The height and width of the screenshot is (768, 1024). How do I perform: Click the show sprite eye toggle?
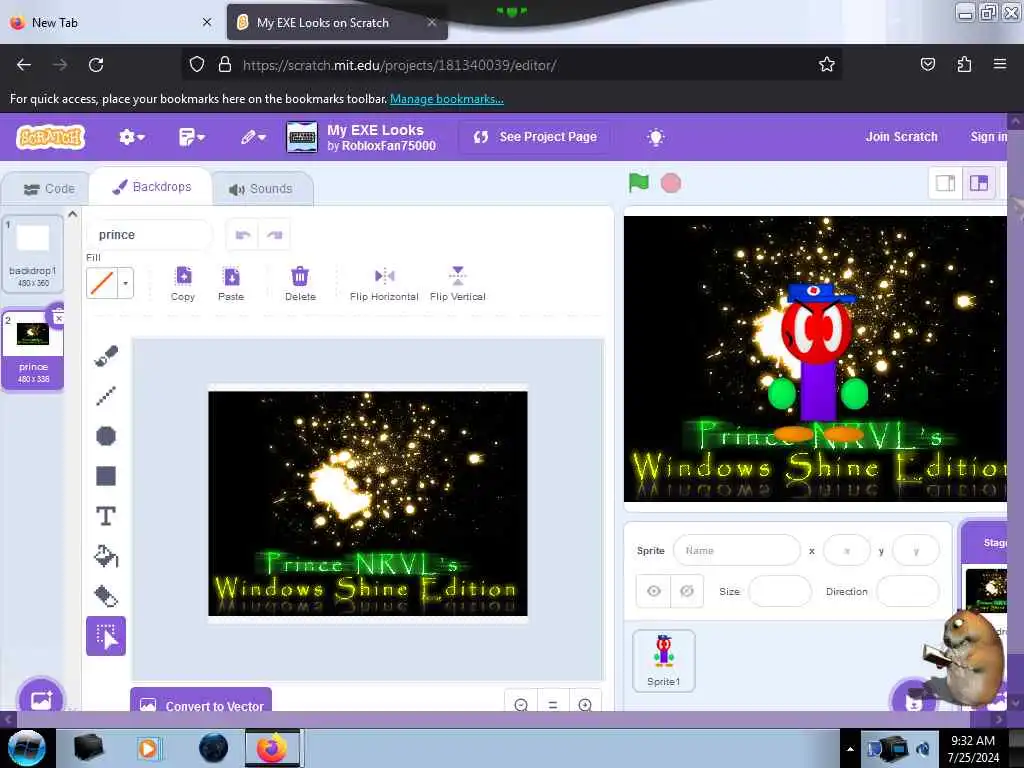click(x=654, y=591)
